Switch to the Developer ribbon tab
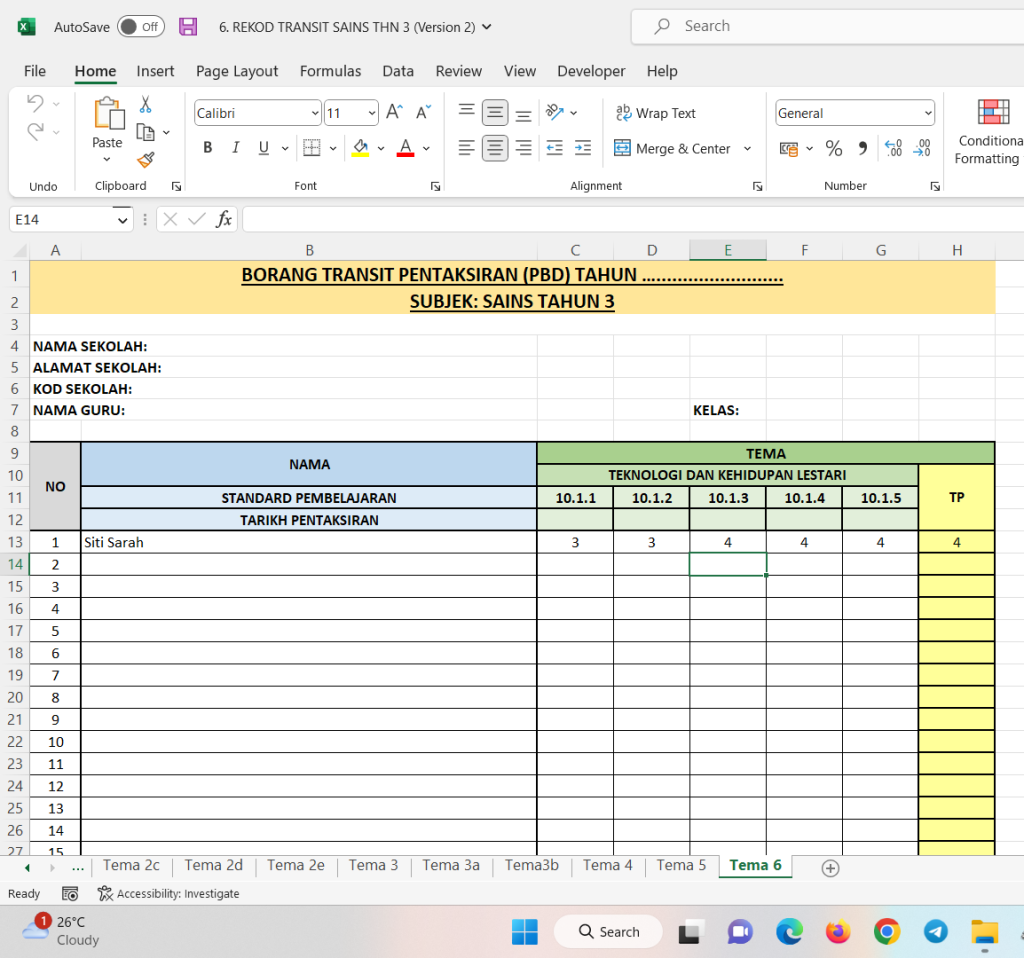 pos(590,71)
